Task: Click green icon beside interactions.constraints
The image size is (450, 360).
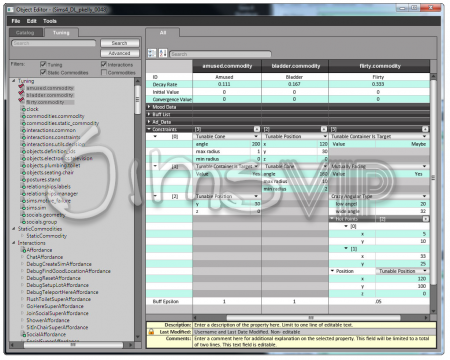Action: (24, 137)
